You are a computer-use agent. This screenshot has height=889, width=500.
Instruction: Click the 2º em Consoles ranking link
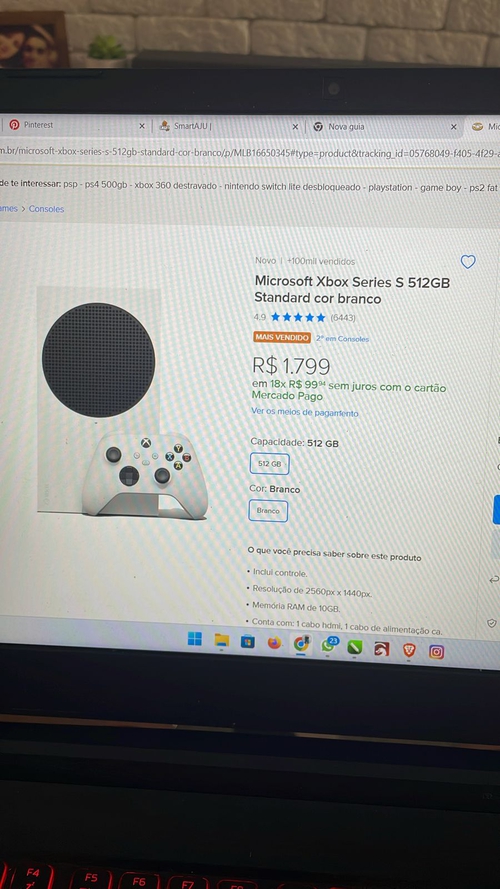[342, 338]
